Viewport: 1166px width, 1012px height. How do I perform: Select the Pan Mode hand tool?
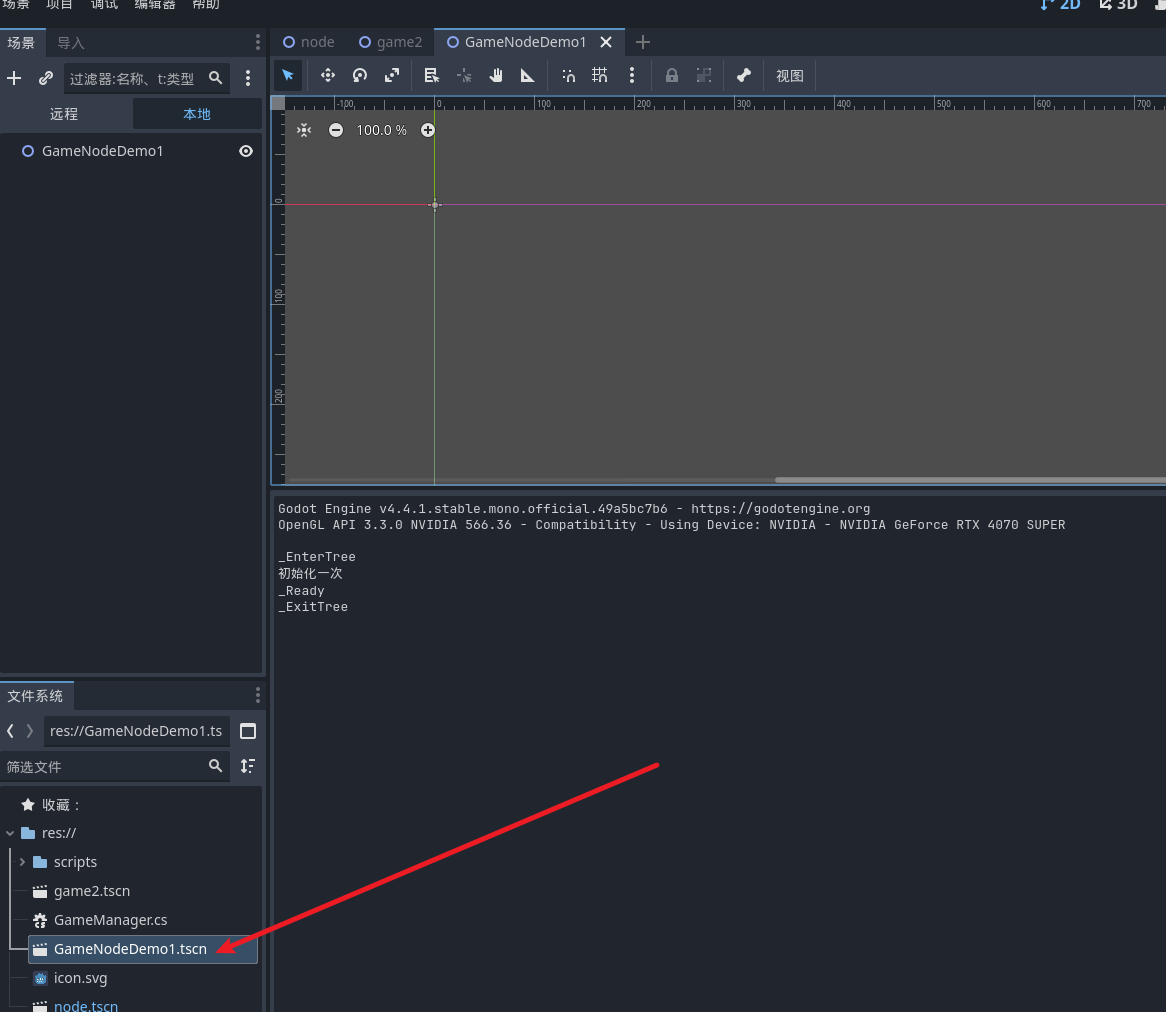click(x=496, y=75)
